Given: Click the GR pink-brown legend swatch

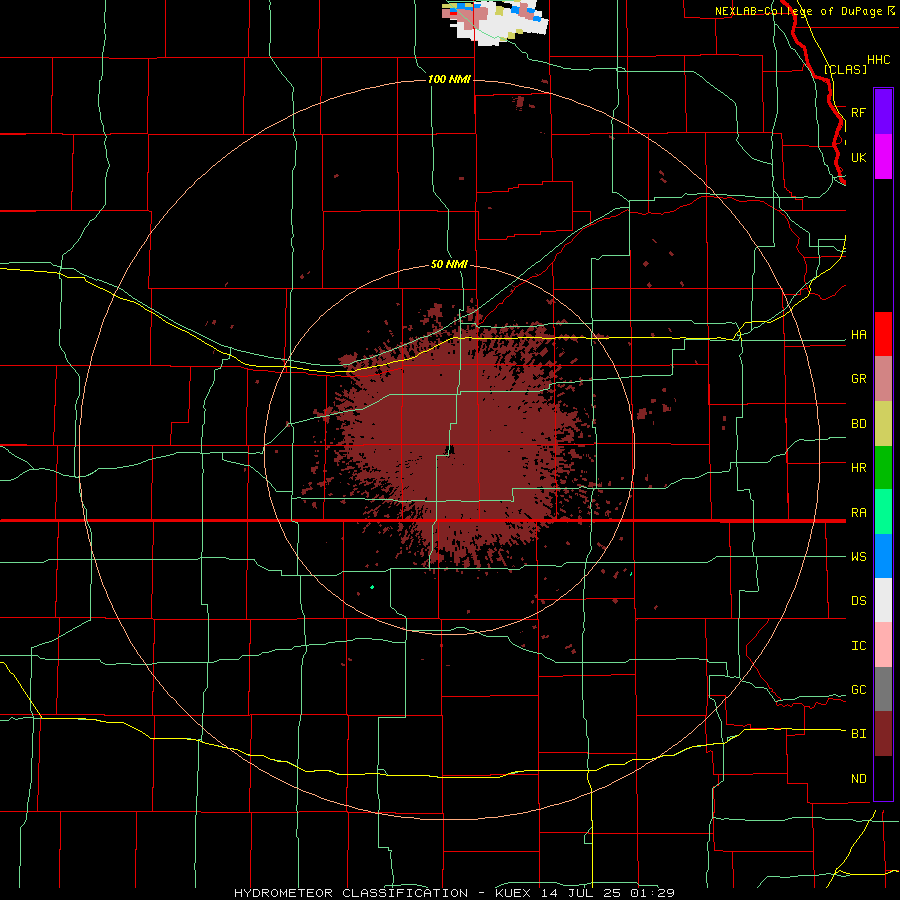Looking at the screenshot, I should 883,379.
